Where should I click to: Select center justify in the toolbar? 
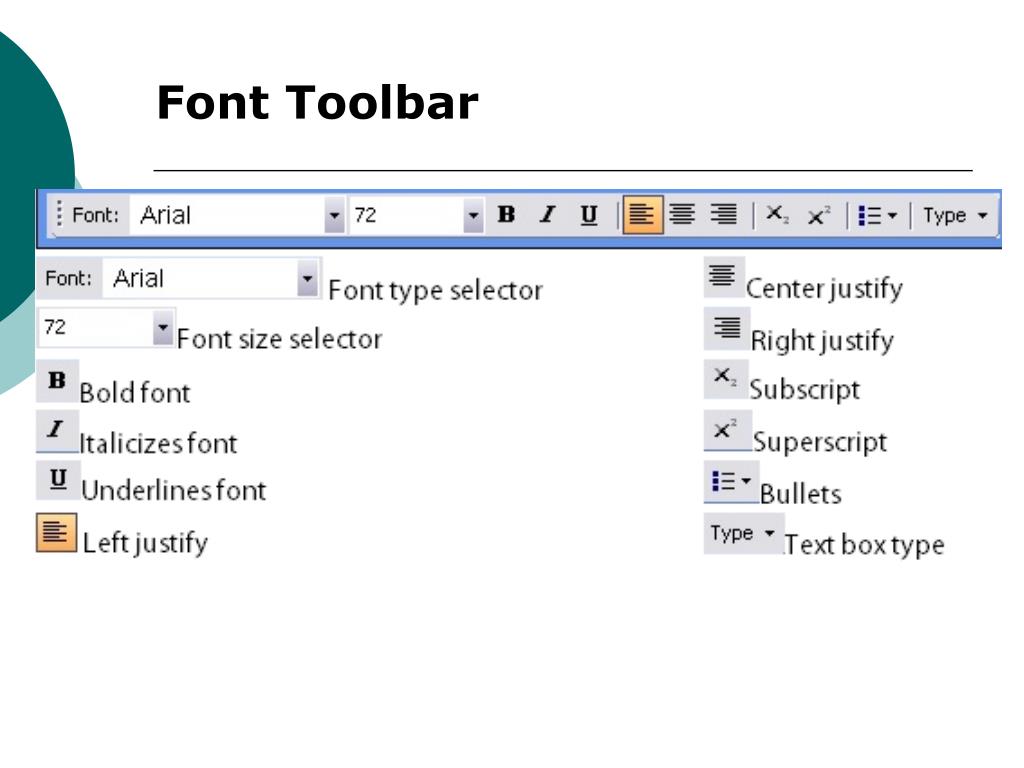(x=682, y=214)
